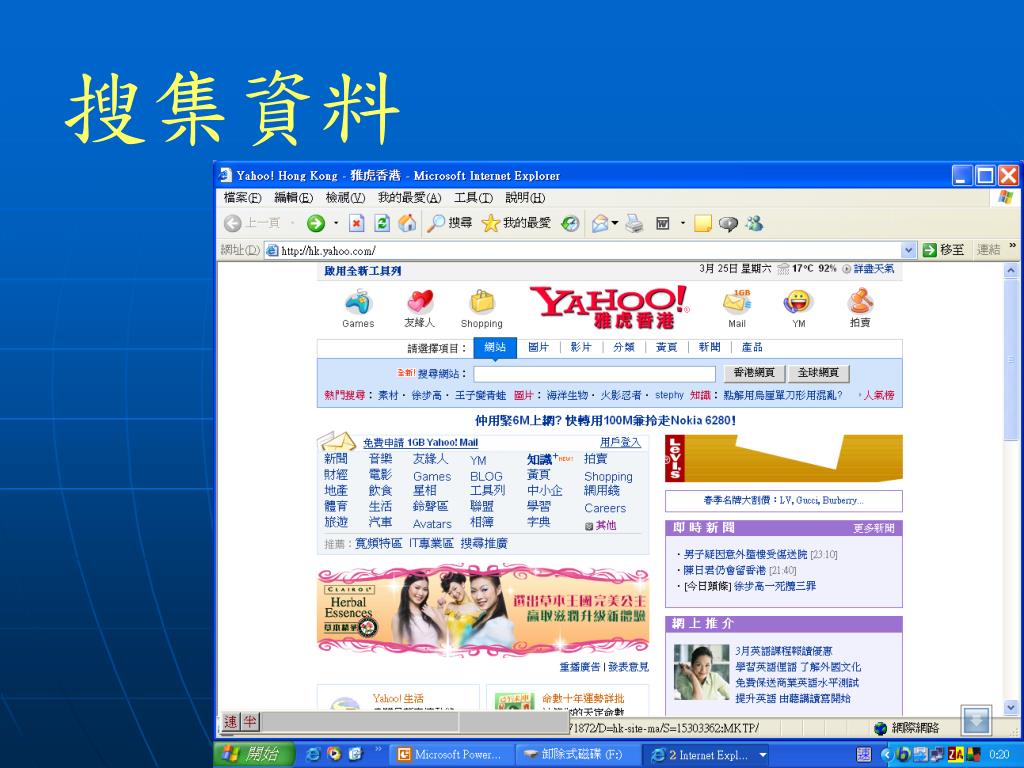Click the 移至 Go button
1024x768 pixels.
[x=943, y=249]
